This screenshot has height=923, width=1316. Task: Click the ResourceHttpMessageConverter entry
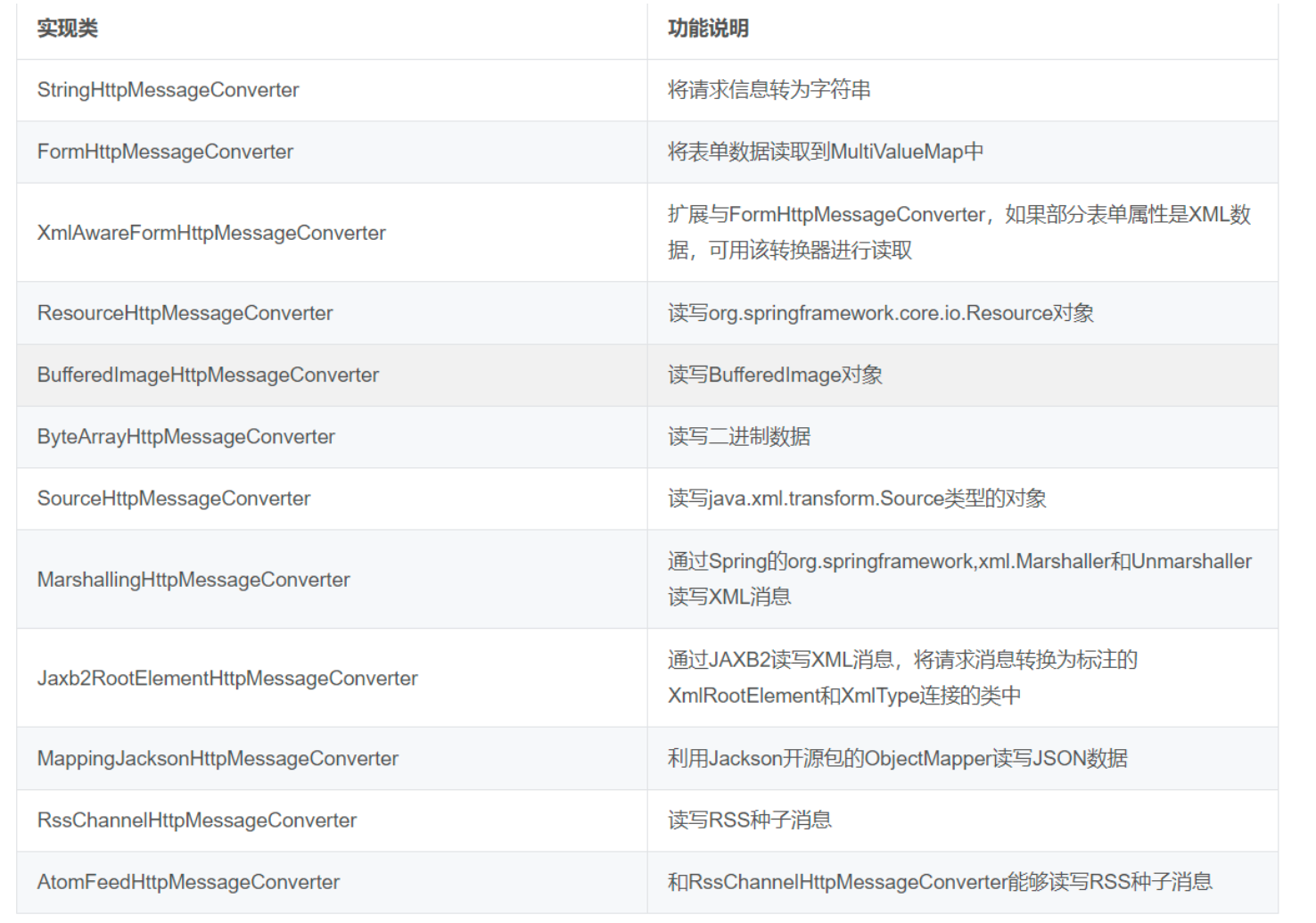[185, 313]
